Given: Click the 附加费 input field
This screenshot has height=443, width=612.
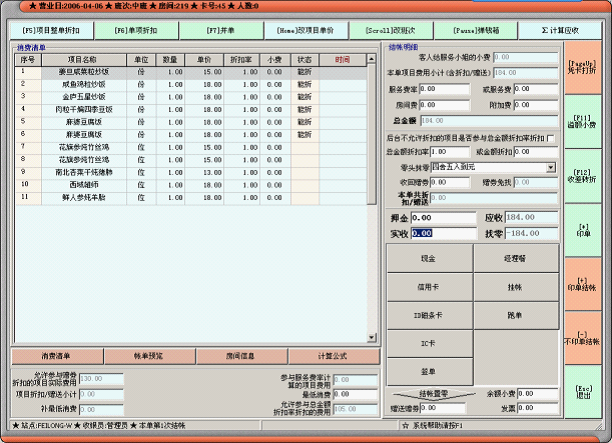Looking at the screenshot, I should coord(536,105).
